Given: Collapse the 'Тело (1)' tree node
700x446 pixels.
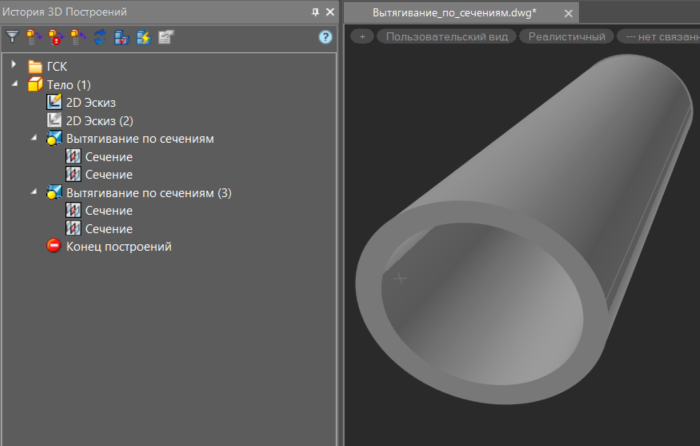Looking at the screenshot, I should (x=14, y=85).
